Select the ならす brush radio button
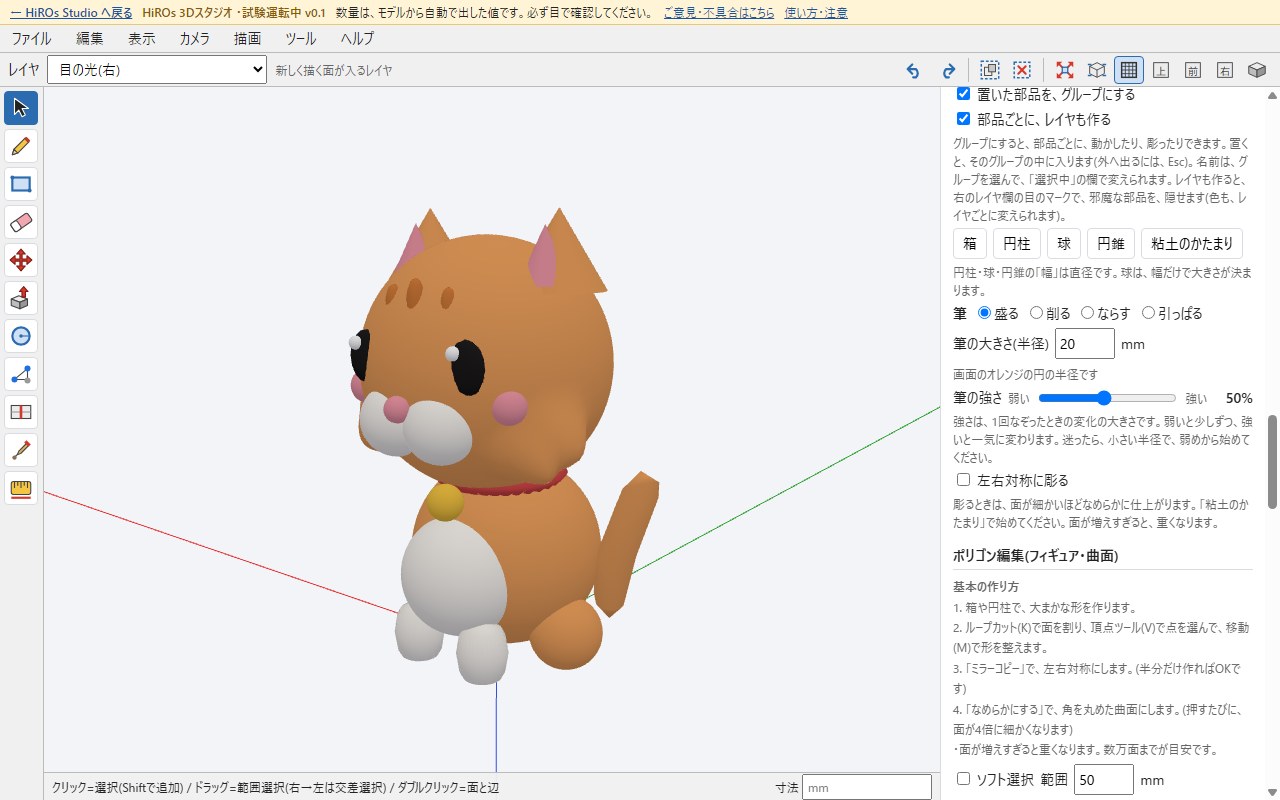 click(1088, 313)
